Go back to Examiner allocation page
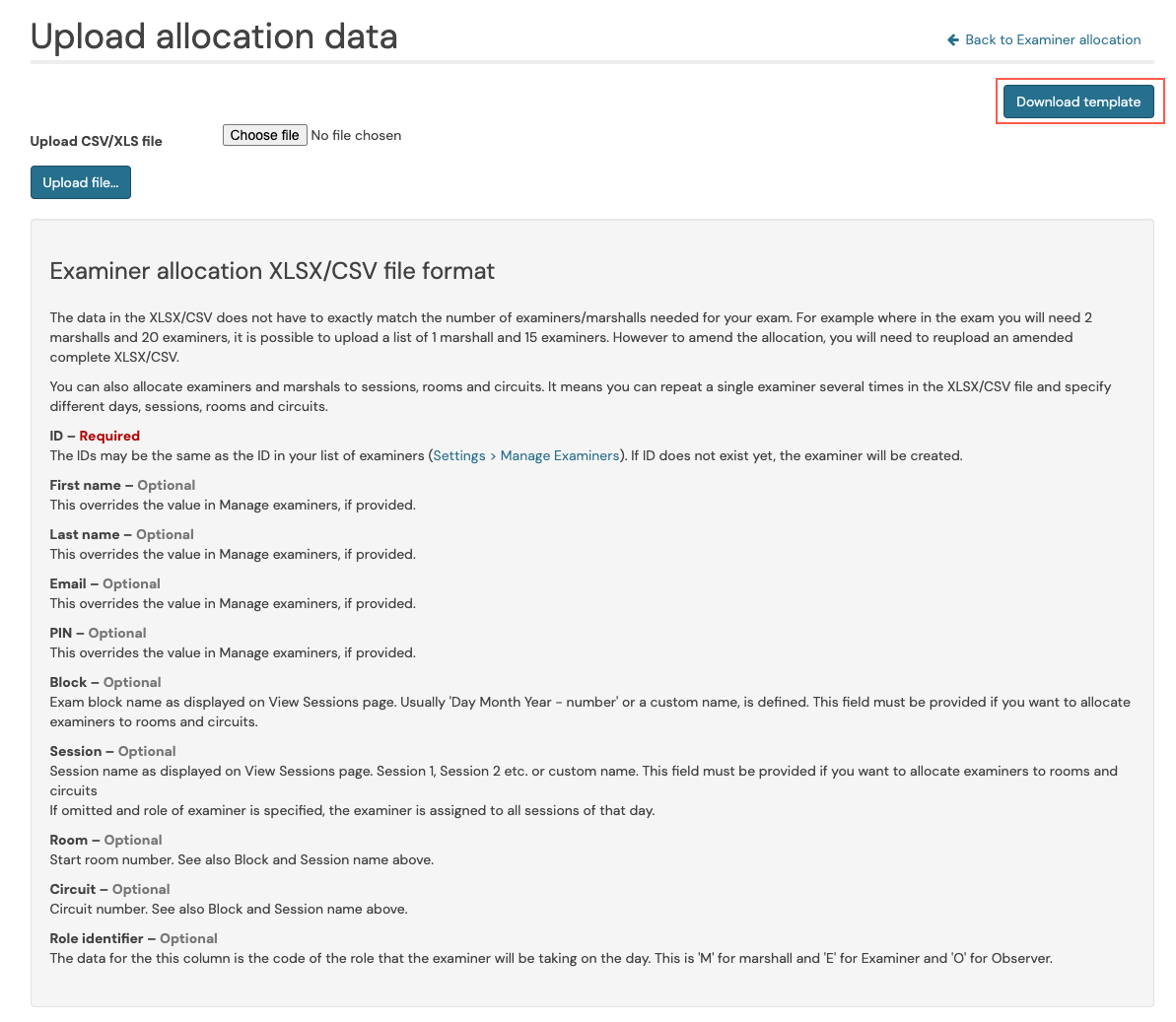The width and height of the screenshot is (1176, 1022). tap(1044, 39)
